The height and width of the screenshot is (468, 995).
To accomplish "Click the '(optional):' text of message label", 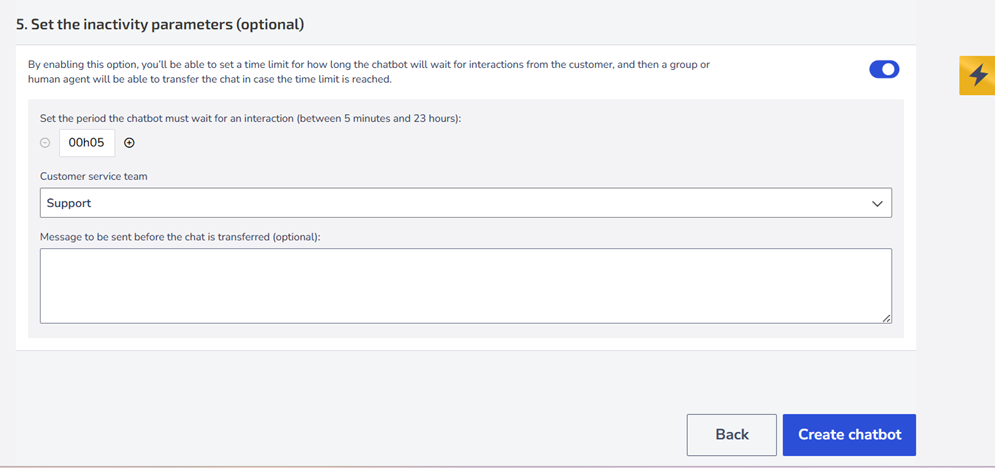I will (x=297, y=237).
